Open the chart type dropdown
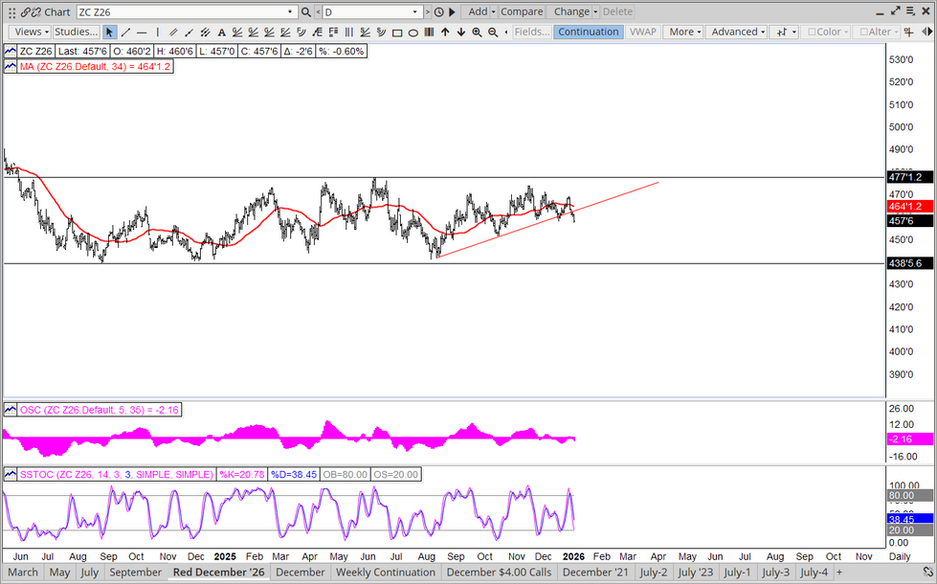This screenshot has width=937, height=584. pos(786,32)
